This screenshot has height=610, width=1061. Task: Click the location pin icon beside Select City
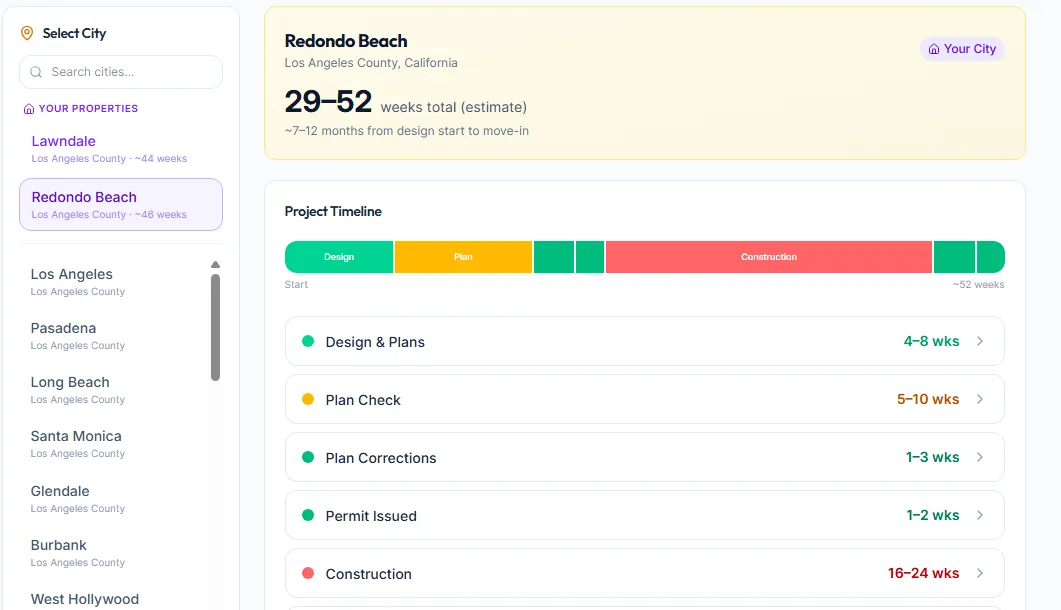tap(27, 33)
